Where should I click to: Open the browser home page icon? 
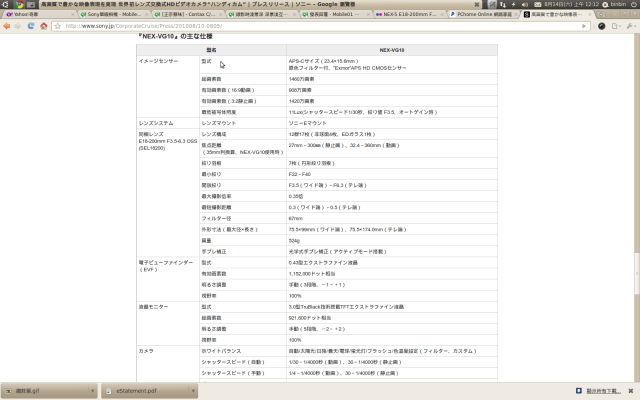click(x=44, y=26)
